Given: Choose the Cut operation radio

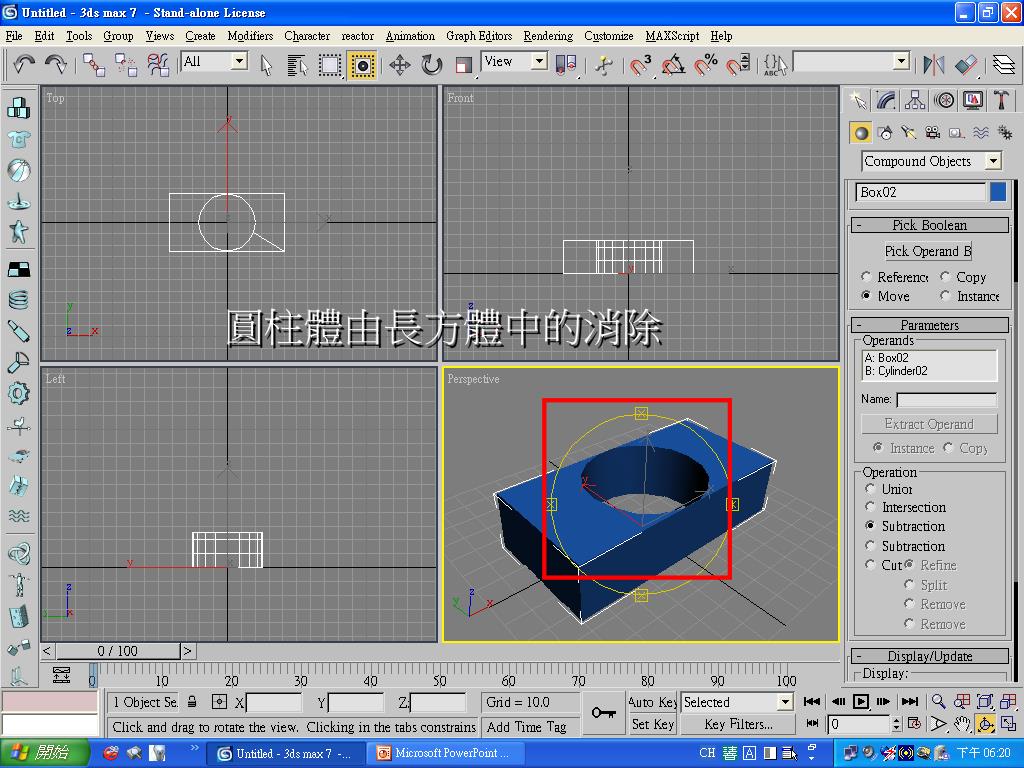Looking at the screenshot, I should [x=870, y=564].
